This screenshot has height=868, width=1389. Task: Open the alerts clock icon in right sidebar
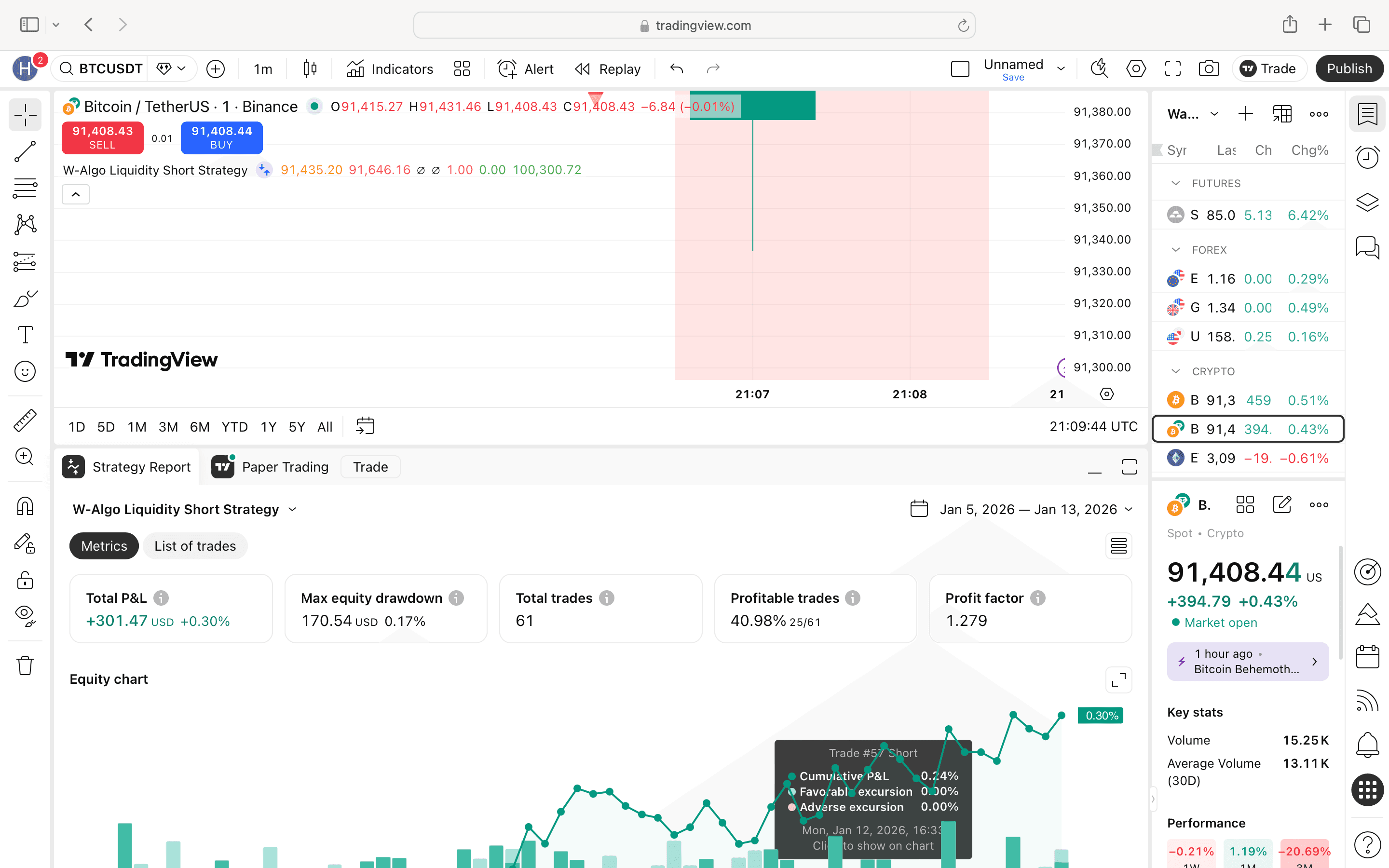coord(1367,157)
